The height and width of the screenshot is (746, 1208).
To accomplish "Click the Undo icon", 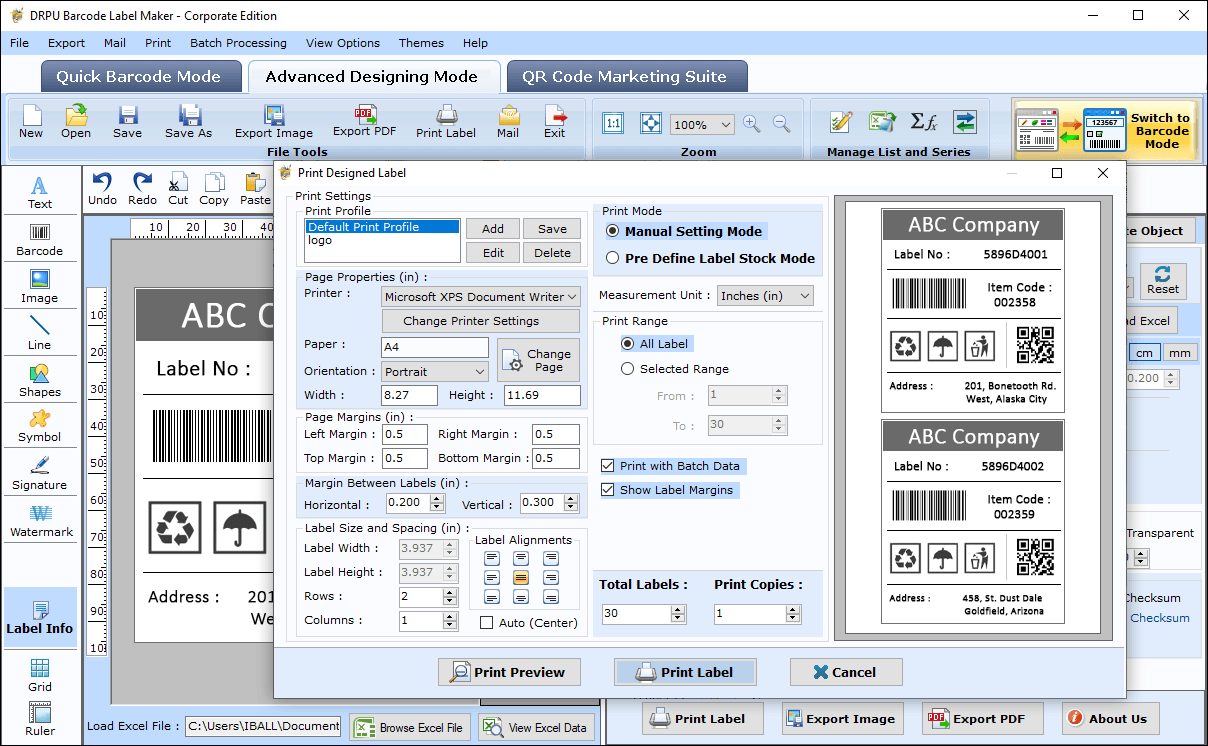I will [x=102, y=188].
